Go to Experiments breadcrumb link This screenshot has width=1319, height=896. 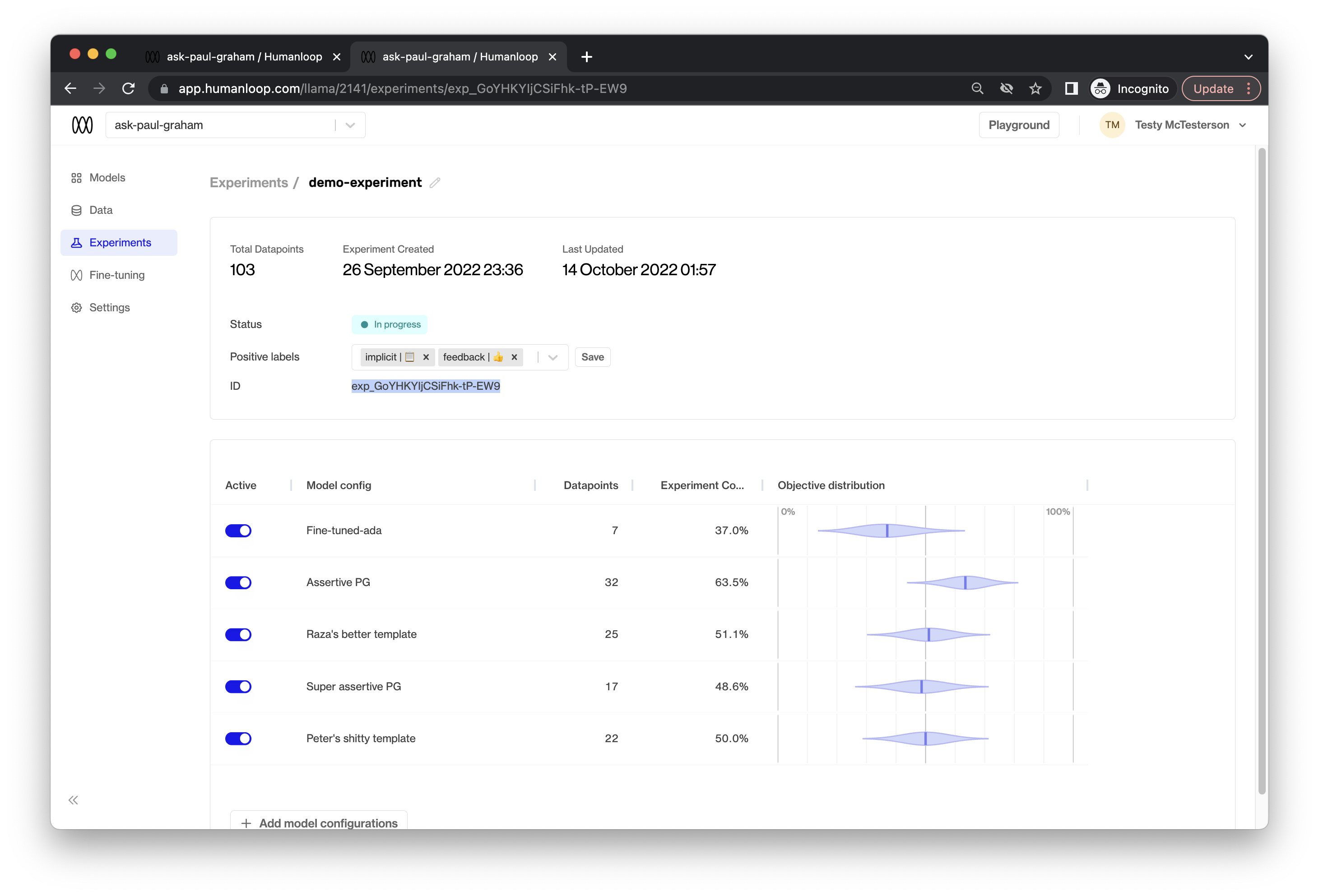pyautogui.click(x=249, y=183)
